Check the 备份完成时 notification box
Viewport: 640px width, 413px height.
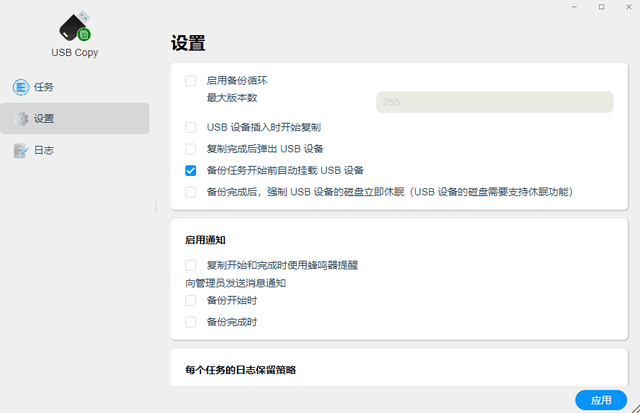[x=191, y=322]
